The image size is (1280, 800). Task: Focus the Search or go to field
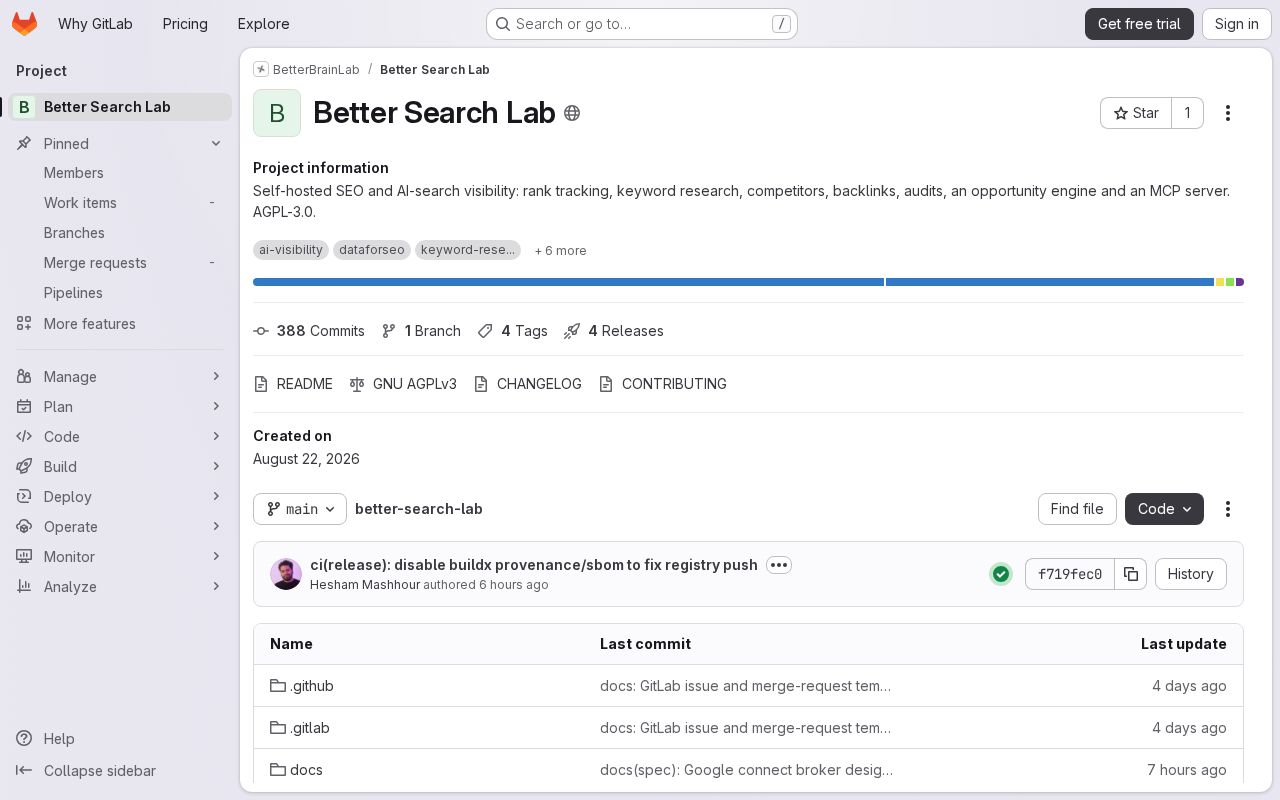point(641,24)
